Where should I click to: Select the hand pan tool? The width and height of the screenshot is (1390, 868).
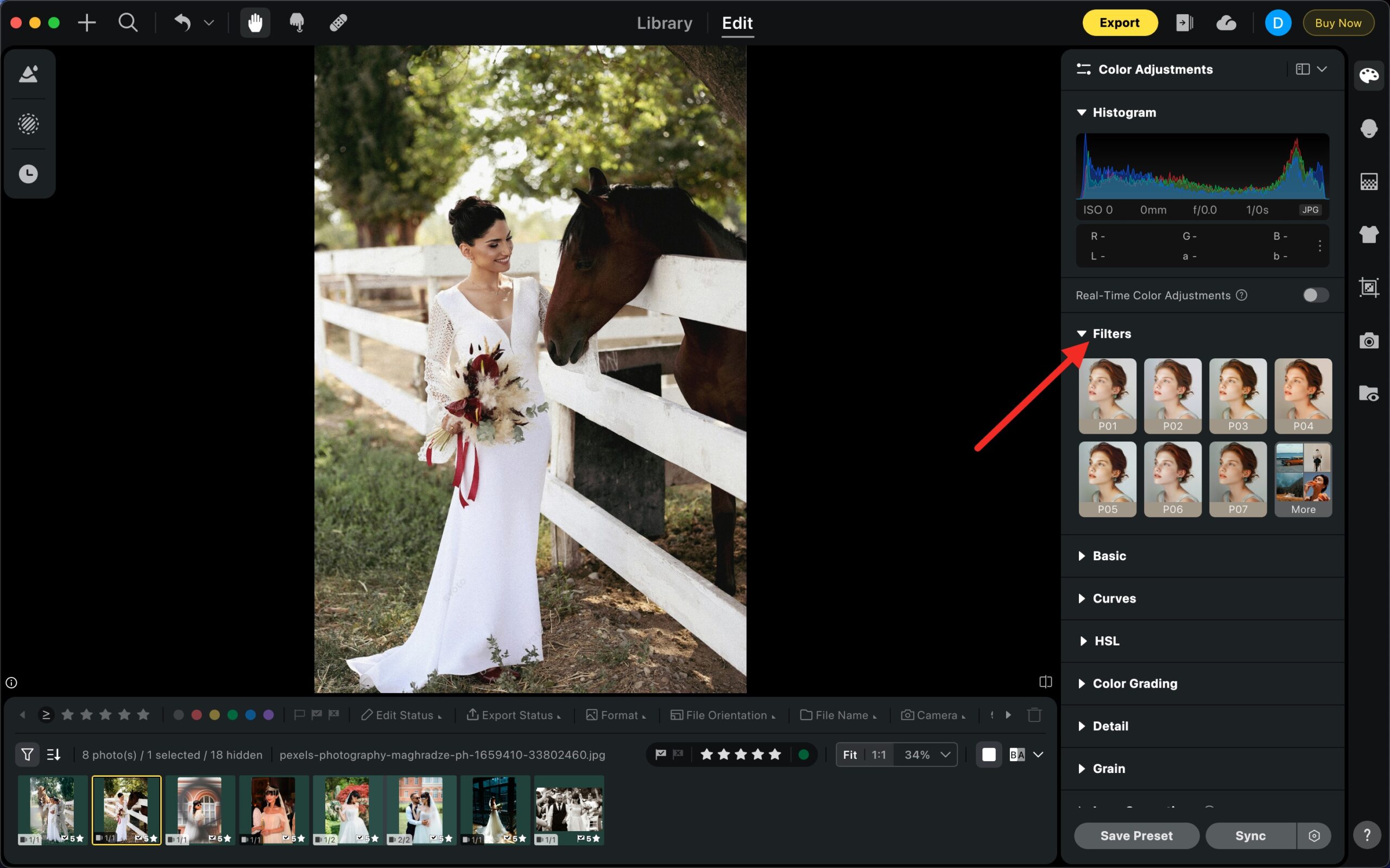pyautogui.click(x=255, y=23)
